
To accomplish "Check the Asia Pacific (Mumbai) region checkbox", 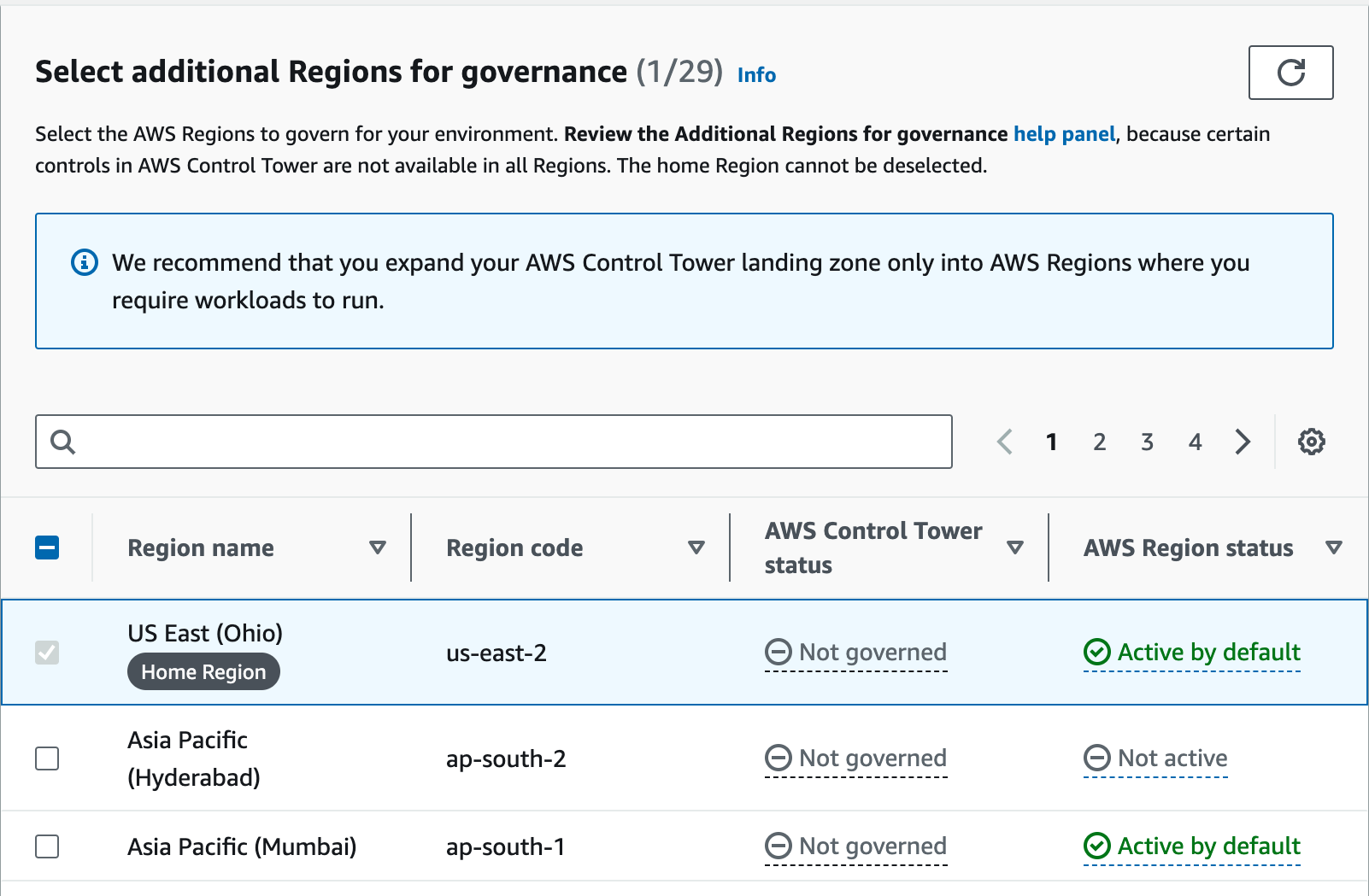I will point(48,846).
